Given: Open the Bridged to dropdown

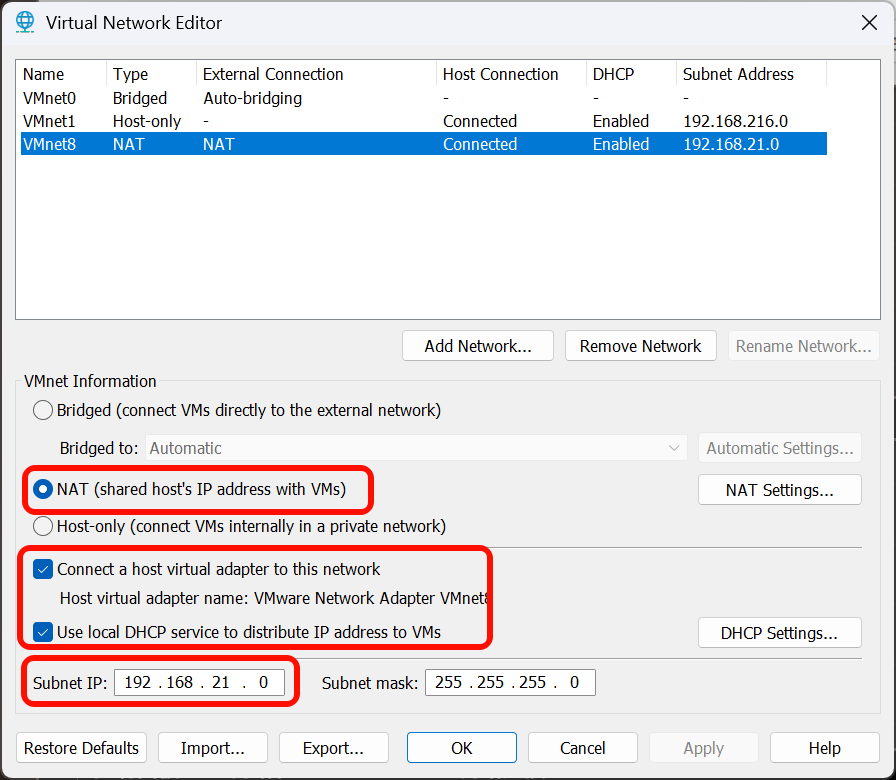Looking at the screenshot, I should click(x=416, y=448).
